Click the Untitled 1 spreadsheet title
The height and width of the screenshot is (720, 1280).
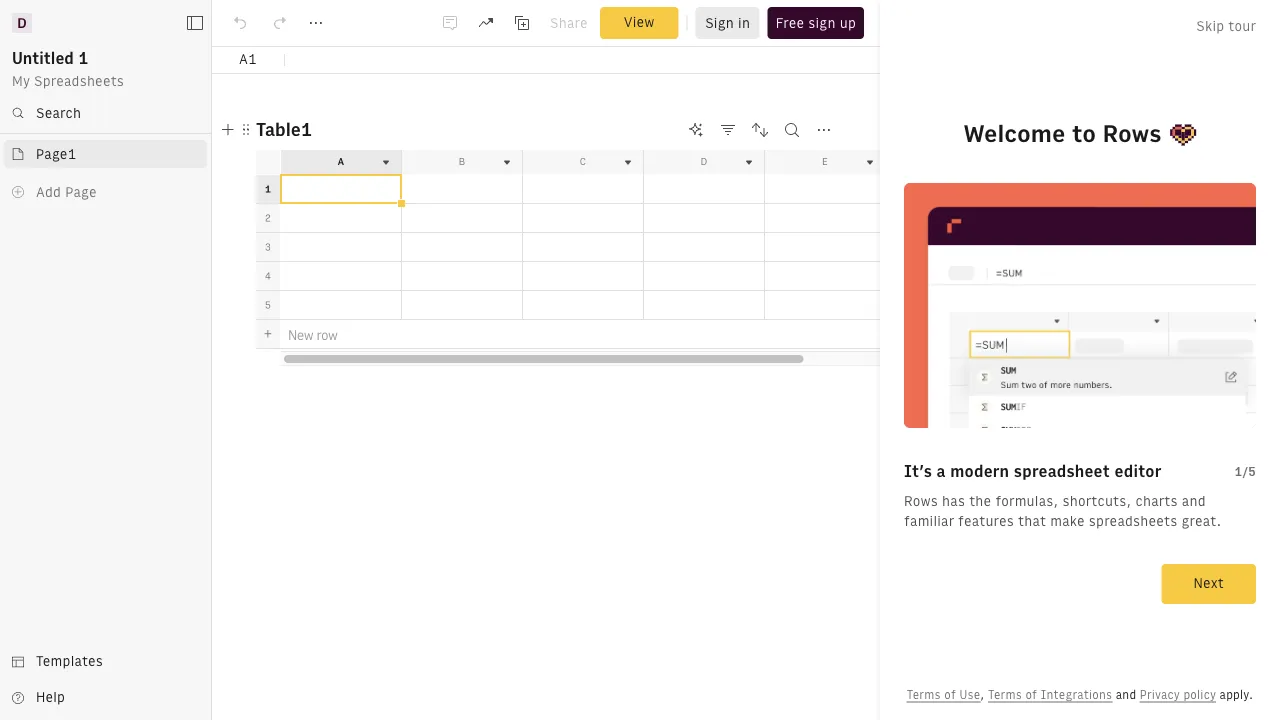[x=50, y=58]
